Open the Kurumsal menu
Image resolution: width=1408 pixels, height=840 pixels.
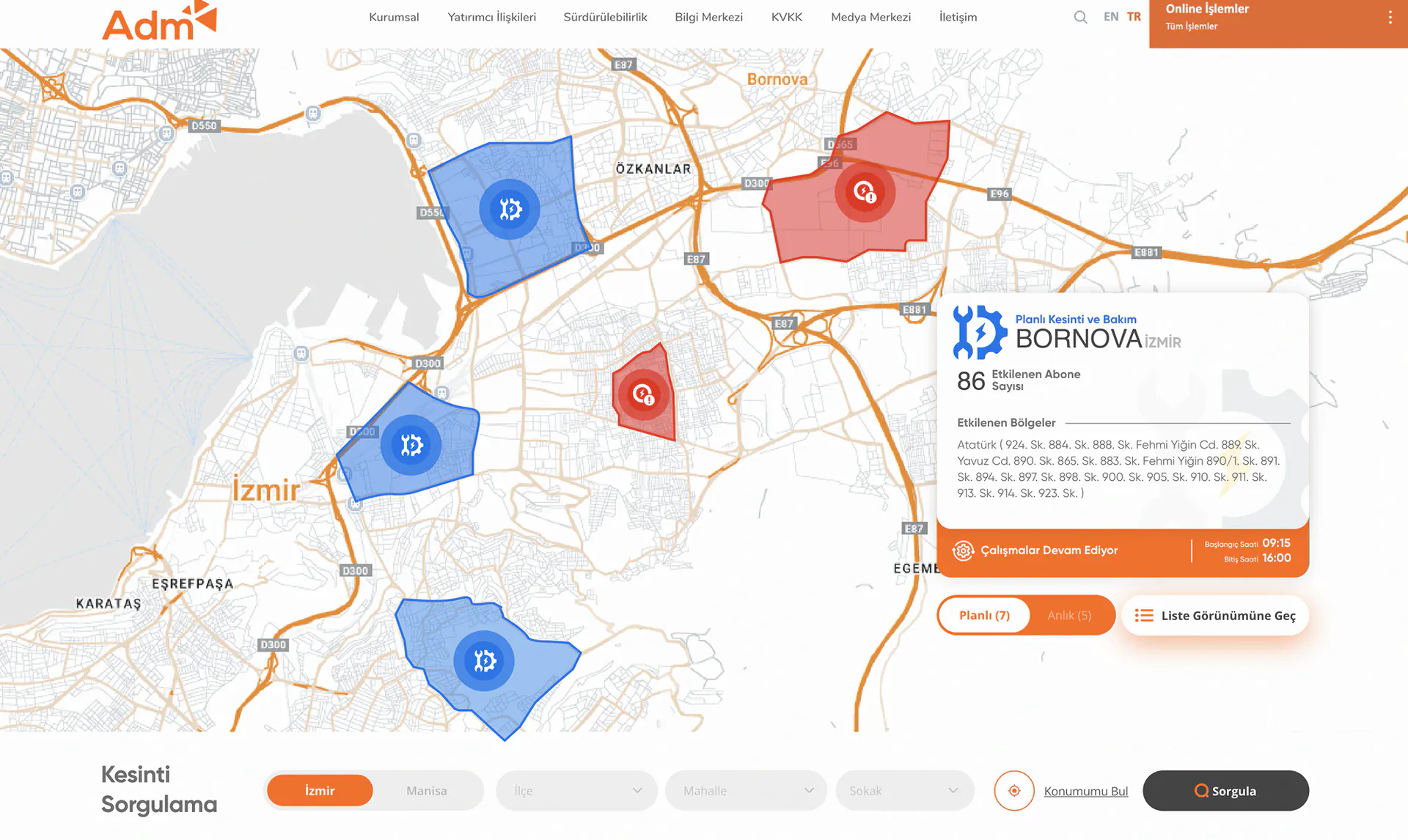pyautogui.click(x=394, y=17)
